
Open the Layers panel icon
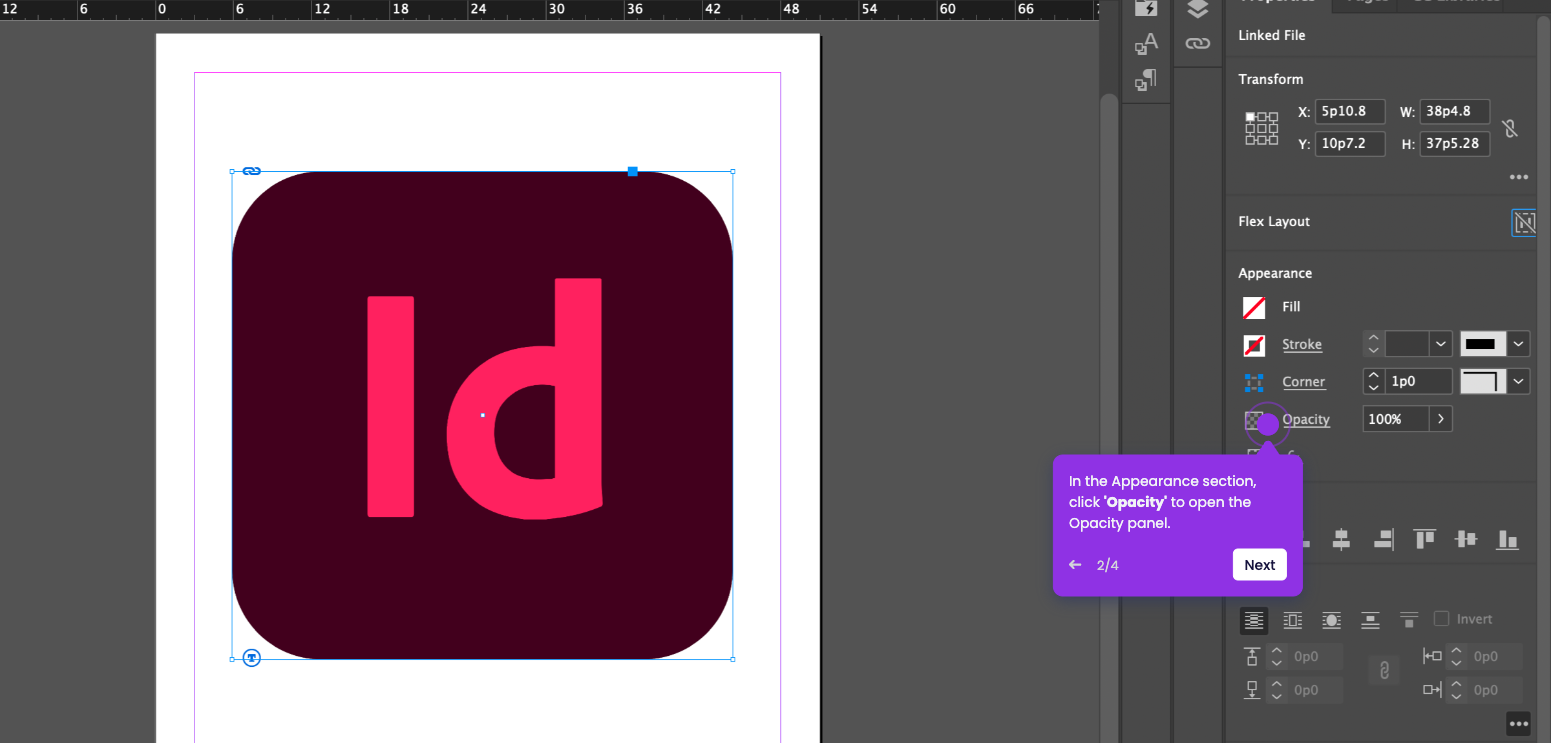click(x=1198, y=9)
